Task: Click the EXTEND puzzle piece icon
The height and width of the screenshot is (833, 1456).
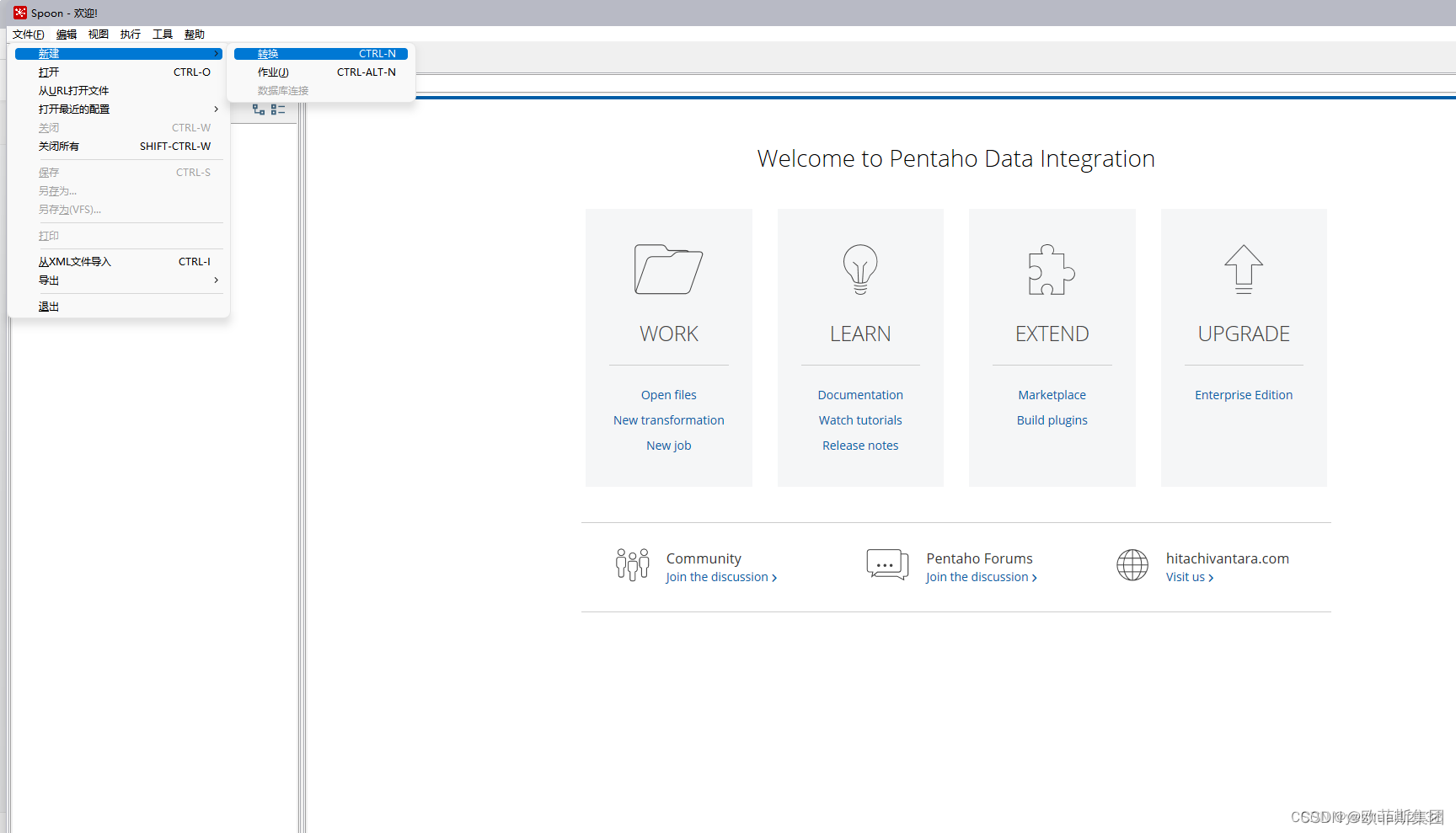Action: pos(1052,270)
